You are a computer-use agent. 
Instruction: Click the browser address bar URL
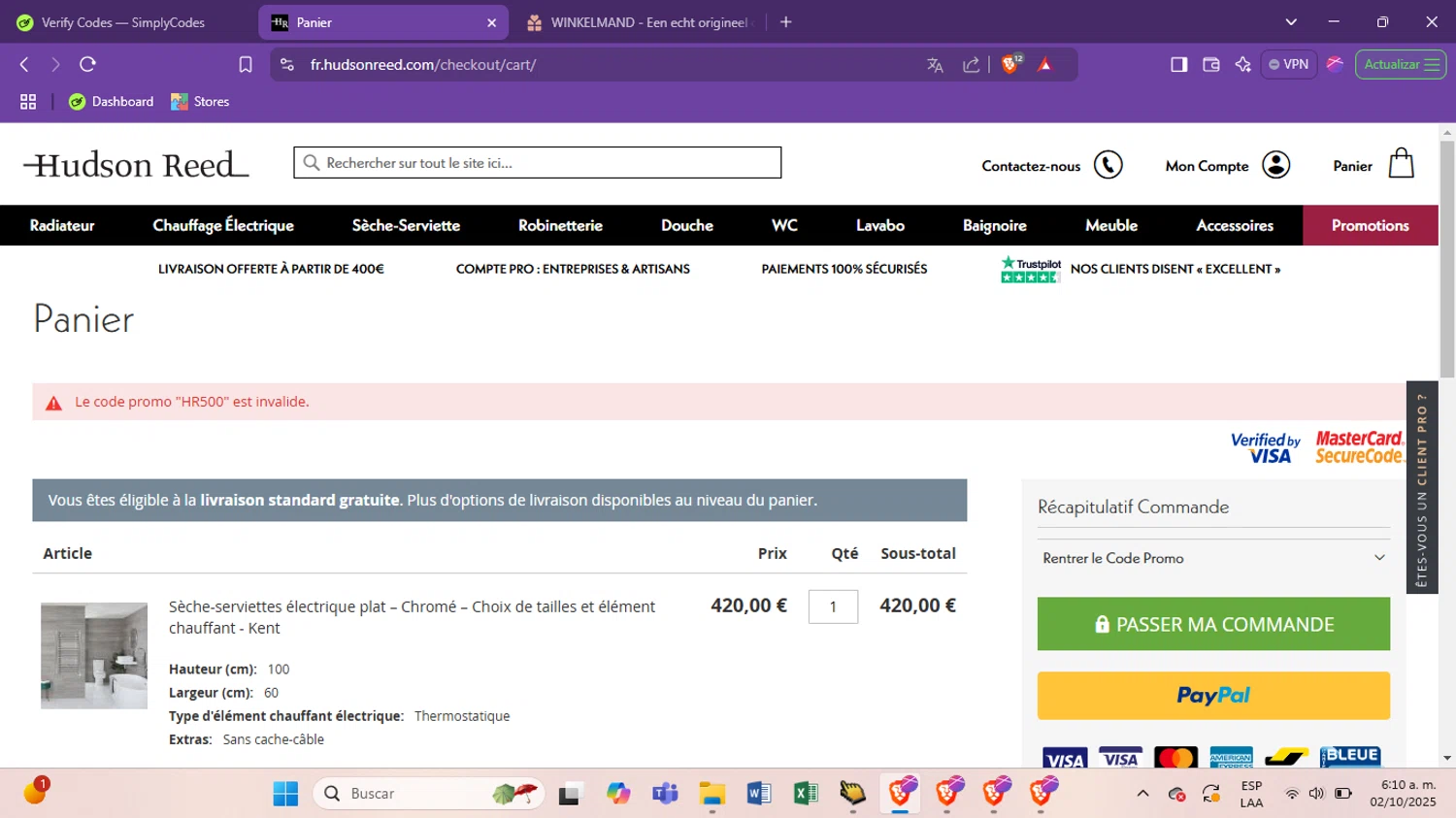click(423, 65)
